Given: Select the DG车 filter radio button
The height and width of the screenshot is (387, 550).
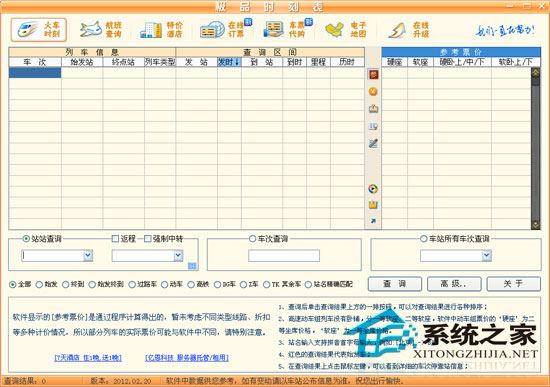Looking at the screenshot, I should 217,284.
